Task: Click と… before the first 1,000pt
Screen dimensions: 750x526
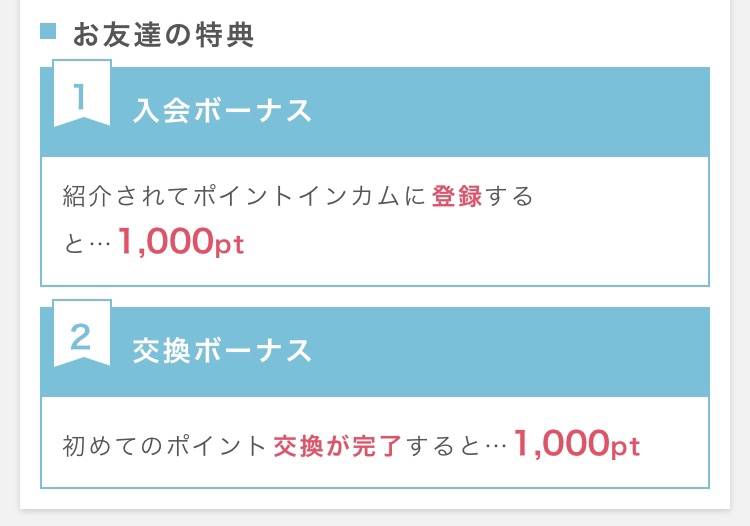Action: (x=88, y=244)
